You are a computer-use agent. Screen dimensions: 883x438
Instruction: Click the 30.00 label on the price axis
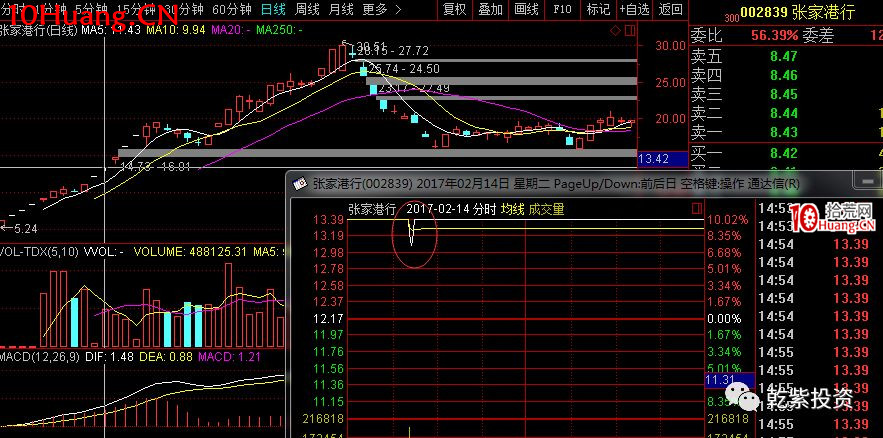(x=671, y=46)
